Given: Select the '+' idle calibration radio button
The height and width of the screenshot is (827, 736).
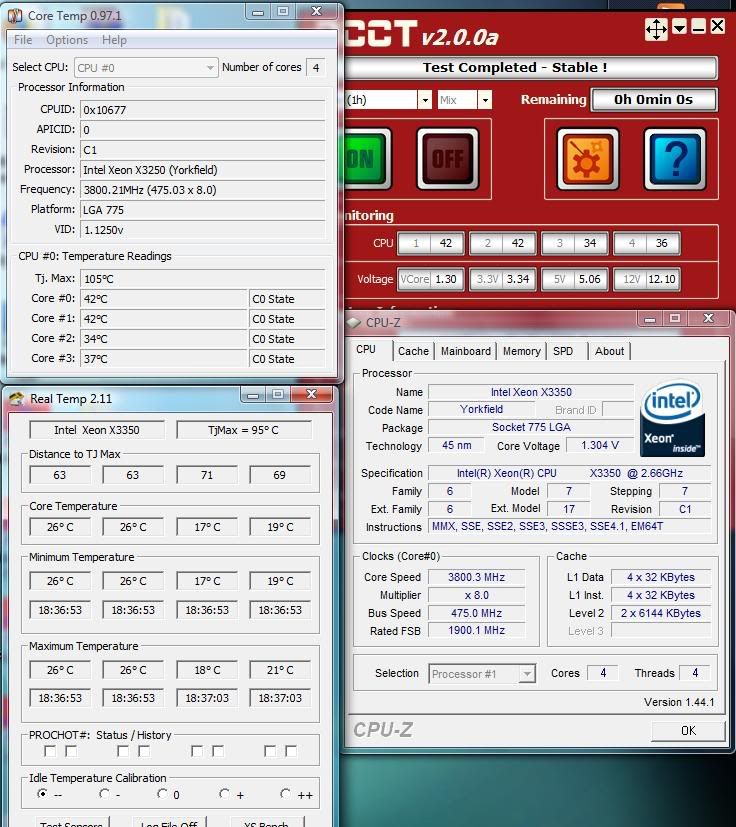Looking at the screenshot, I should (x=224, y=793).
